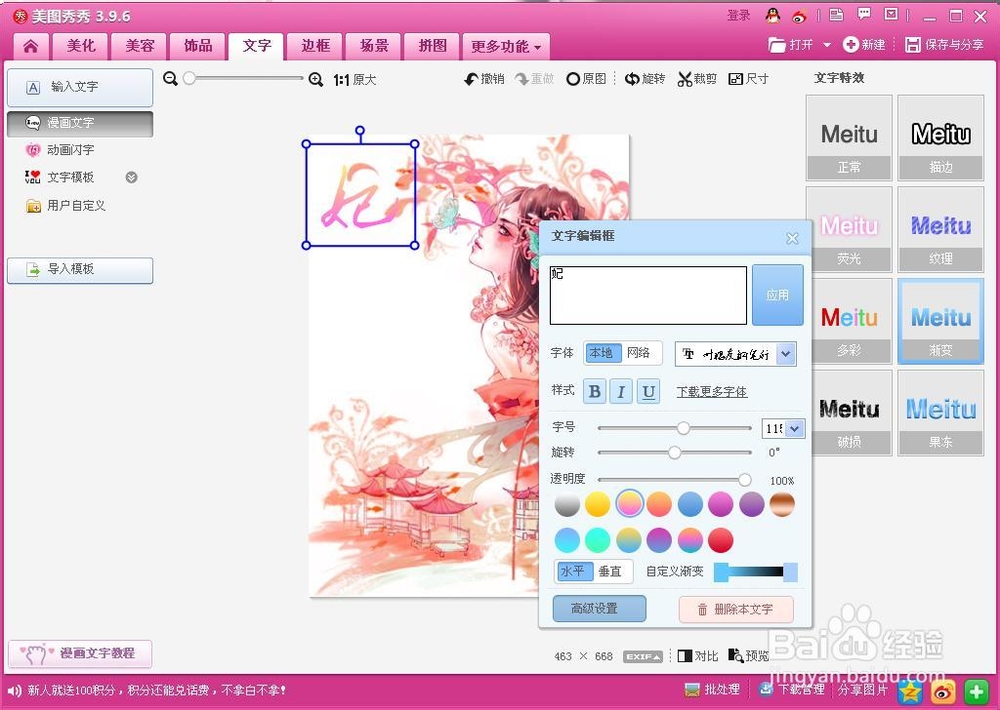Click the zoom in magnifier icon

[316, 80]
